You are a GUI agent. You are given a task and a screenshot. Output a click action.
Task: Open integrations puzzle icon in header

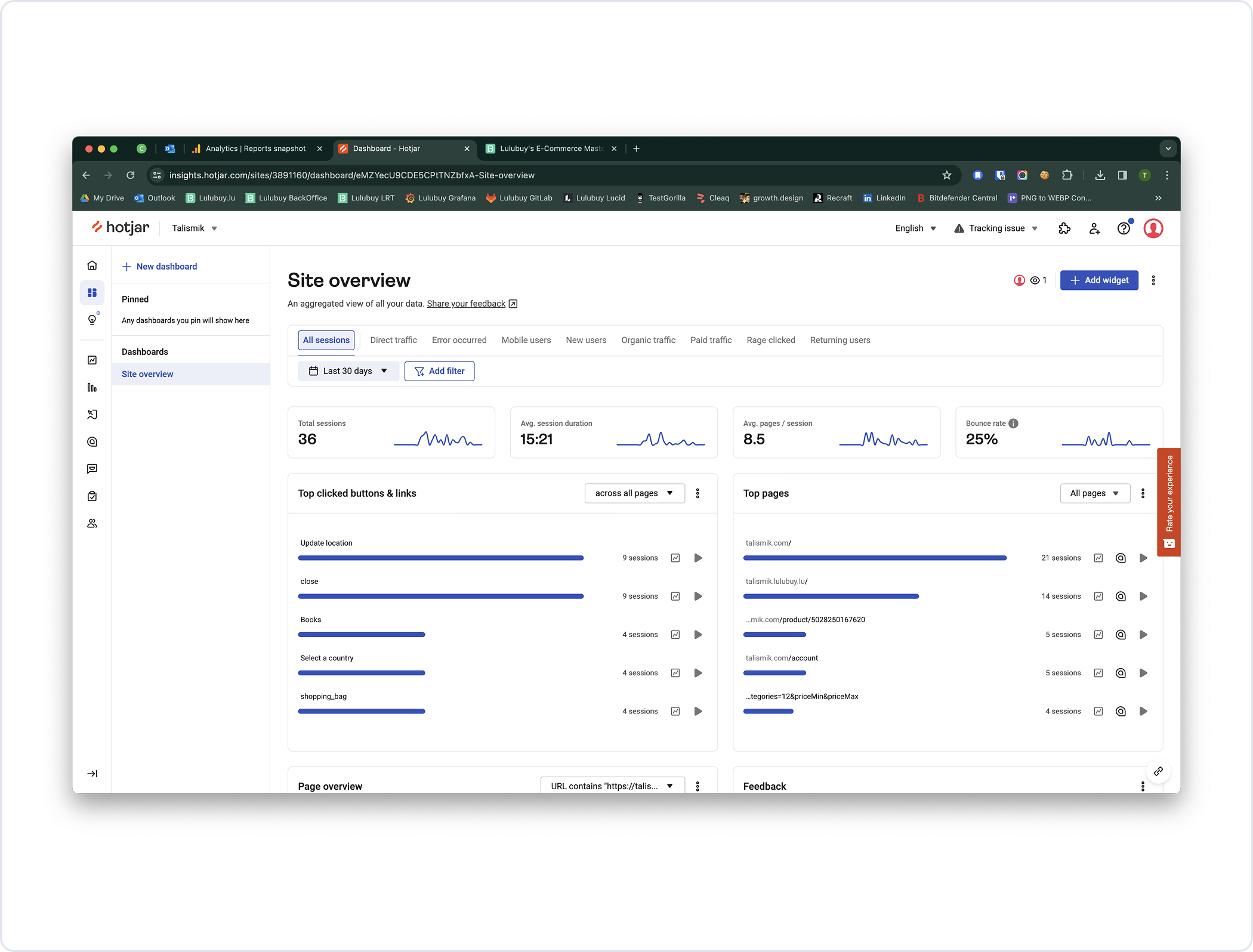click(1064, 228)
